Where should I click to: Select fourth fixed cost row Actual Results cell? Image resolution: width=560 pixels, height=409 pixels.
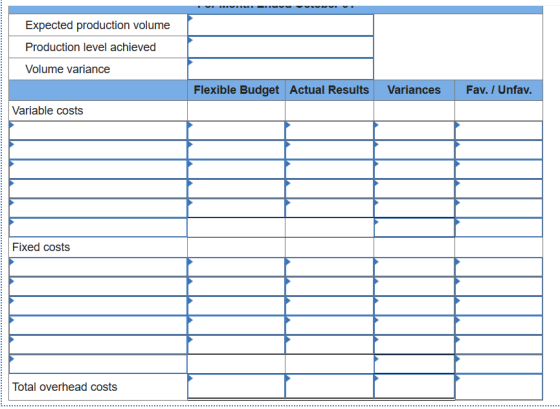pyautogui.click(x=329, y=325)
